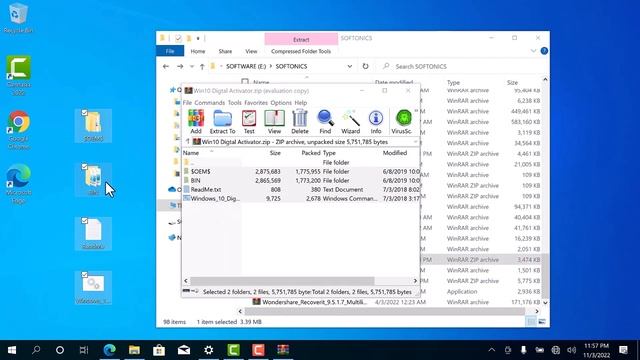Select the blank text file on desktop
This screenshot has height=360, width=640.
click(x=93, y=233)
